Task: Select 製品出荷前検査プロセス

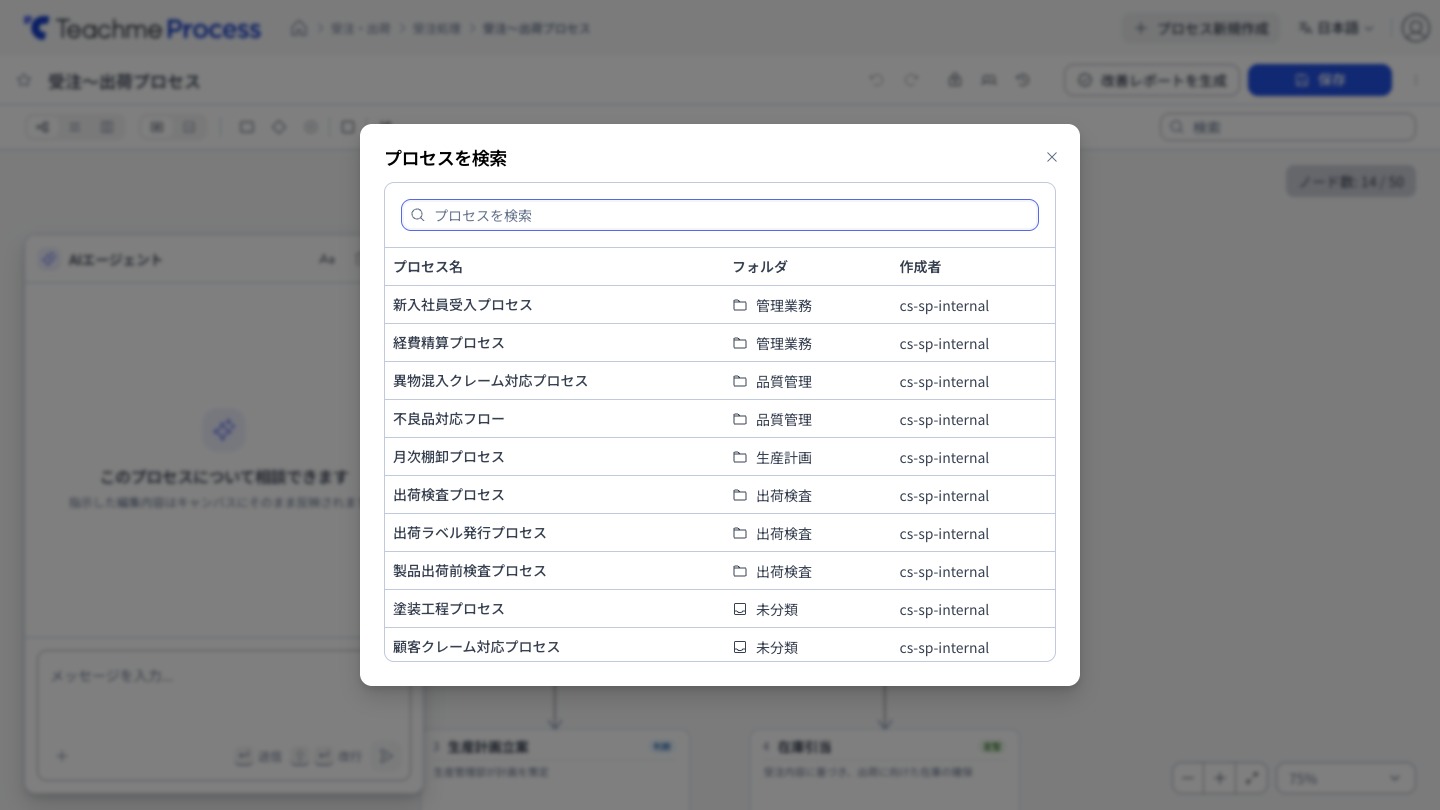Action: [720, 571]
